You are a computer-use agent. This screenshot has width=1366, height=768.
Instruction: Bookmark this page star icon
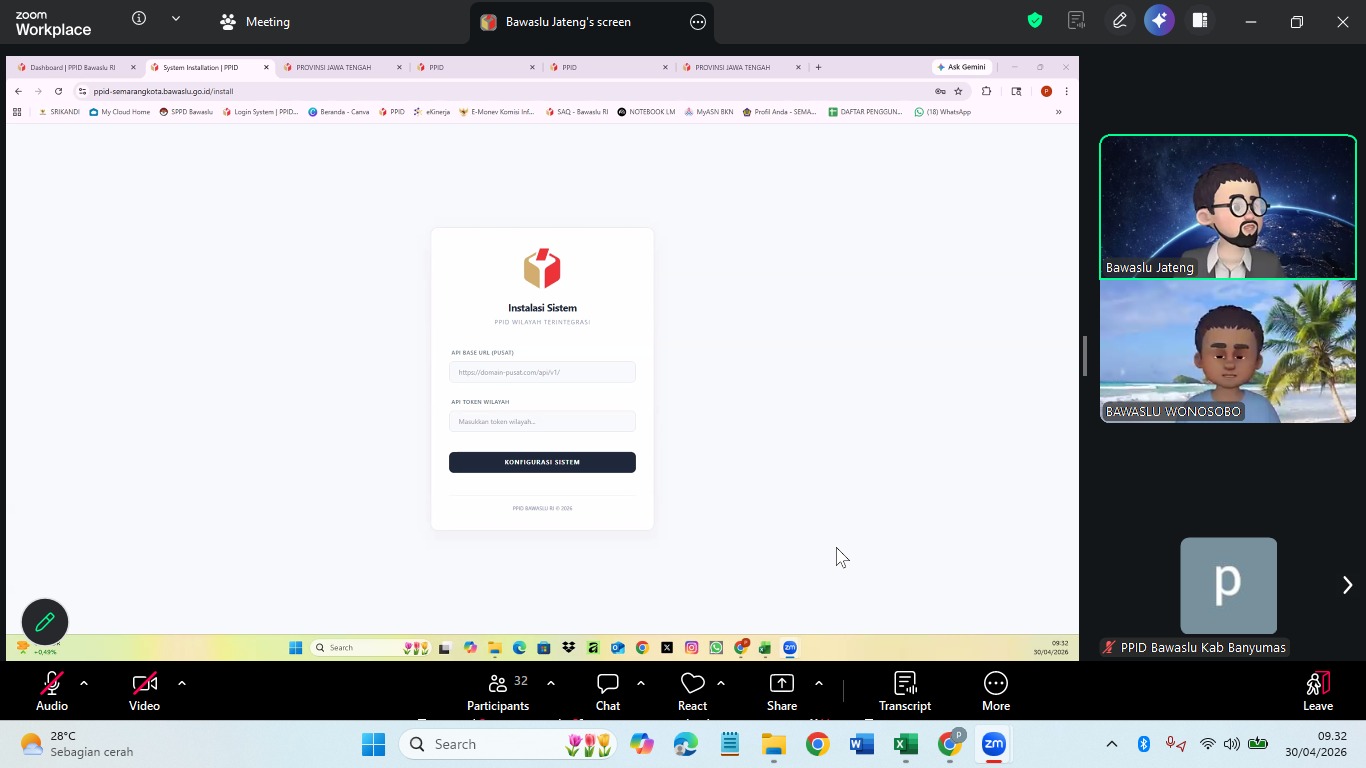[958, 91]
